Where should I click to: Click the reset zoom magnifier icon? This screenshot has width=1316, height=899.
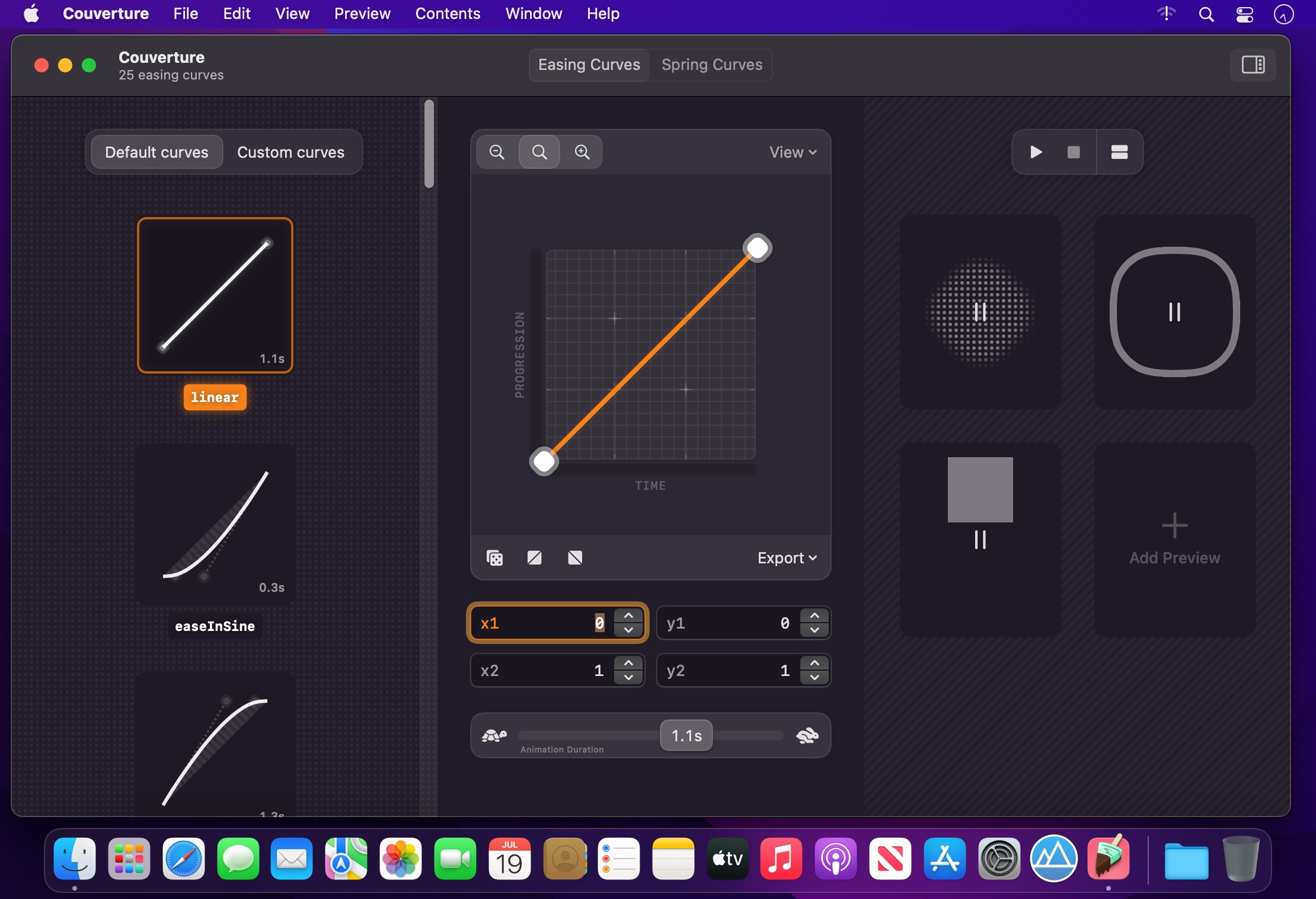coord(539,152)
